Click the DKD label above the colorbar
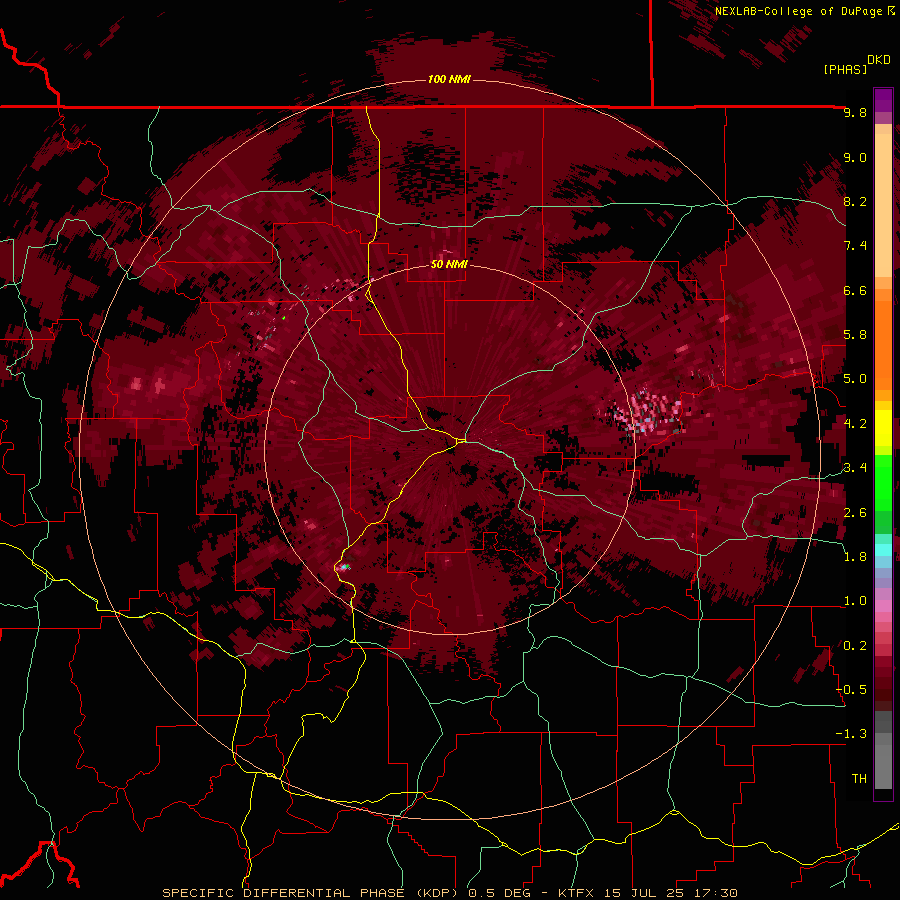 pos(879,60)
